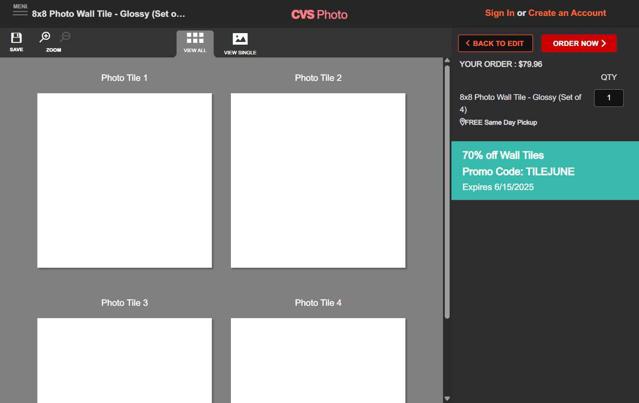The width and height of the screenshot is (639, 403).
Task: Click the 'FREE Same Day Pickup' text
Action: [501, 122]
